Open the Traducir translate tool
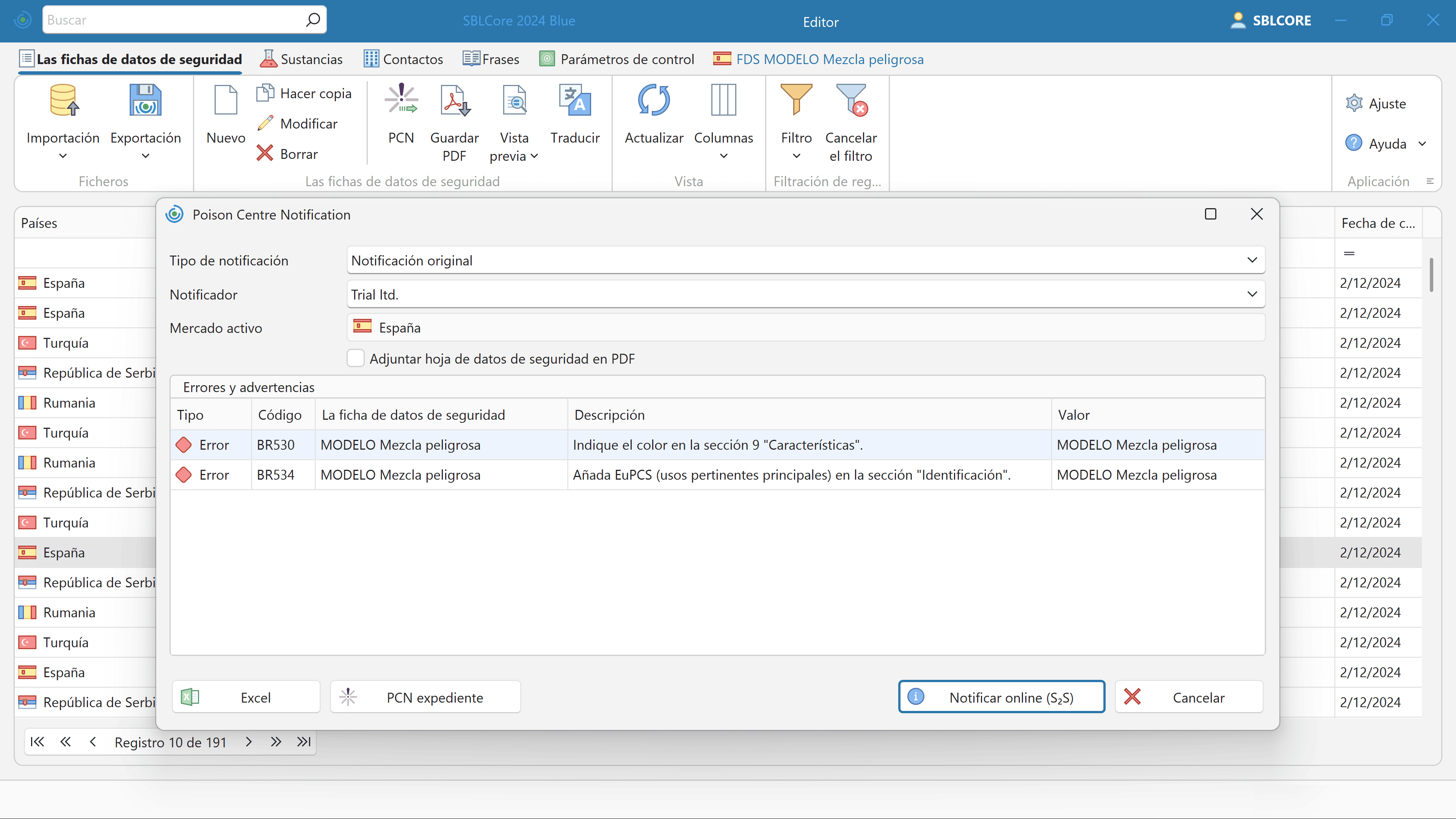Viewport: 1456px width, 819px height. click(575, 100)
